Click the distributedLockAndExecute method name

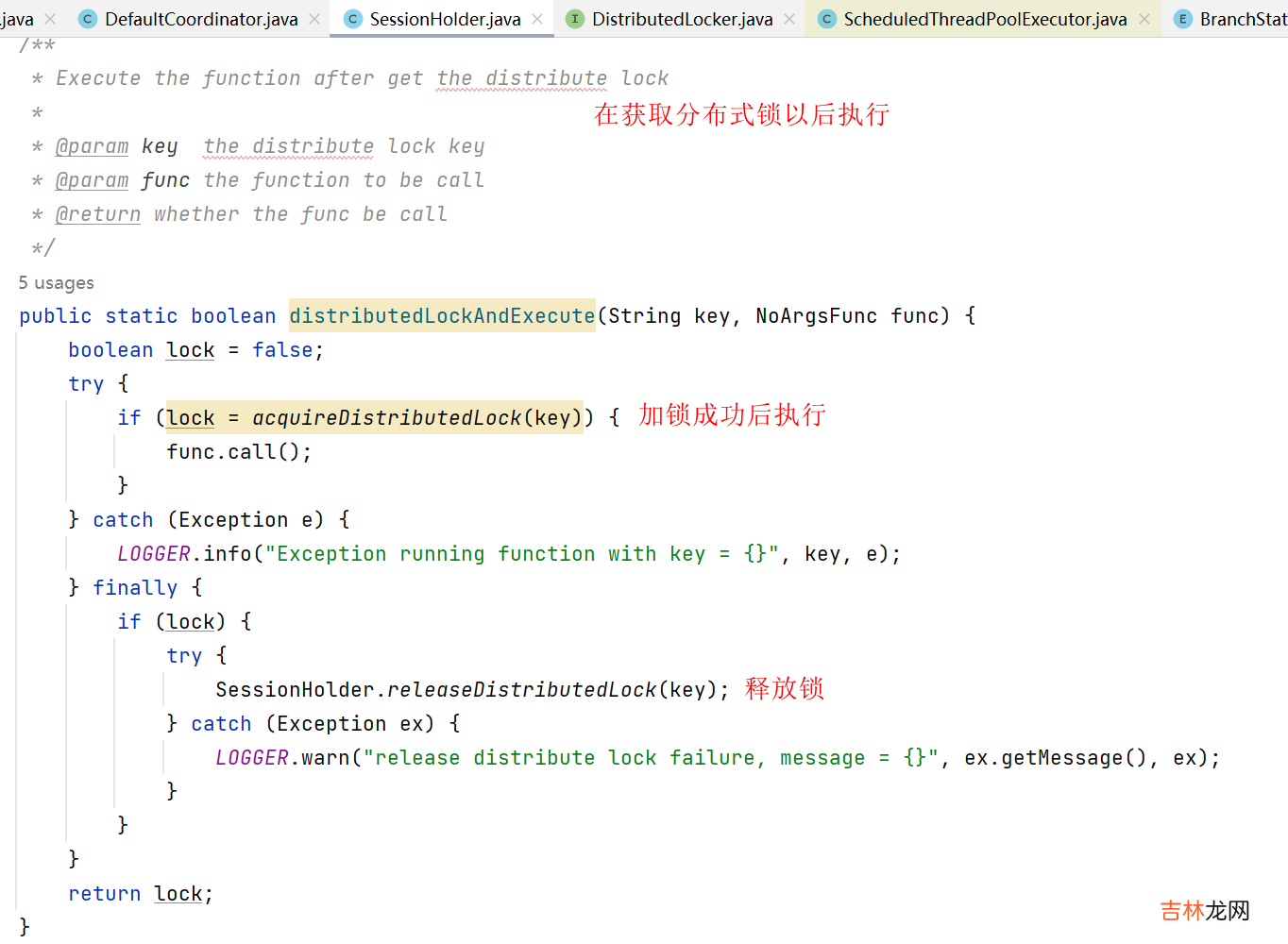tap(442, 316)
